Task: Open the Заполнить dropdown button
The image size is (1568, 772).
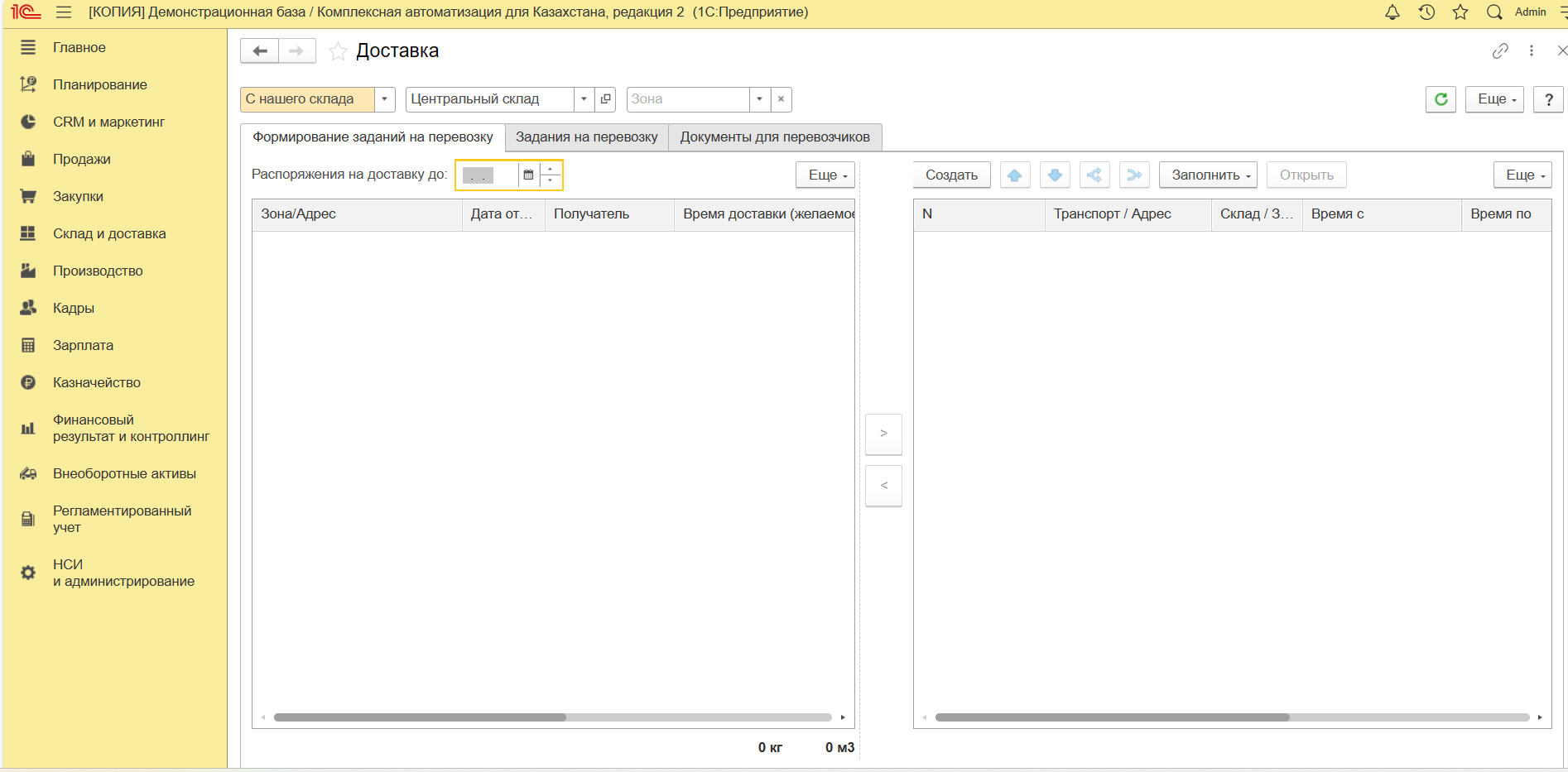Action: click(1208, 175)
